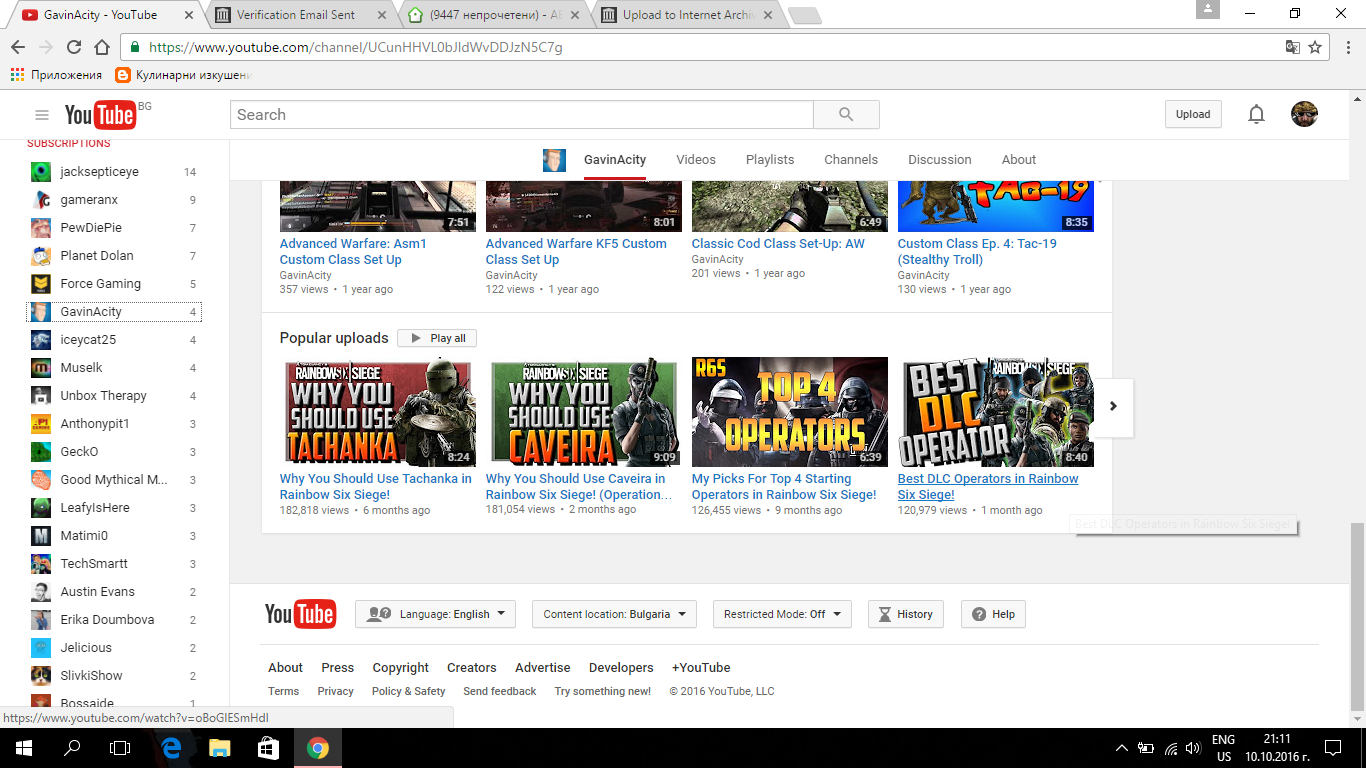1366x768 pixels.
Task: Expand the Language: English dropdown
Action: (x=435, y=614)
